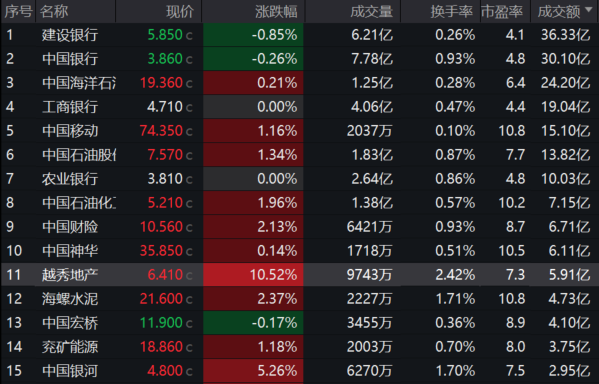Click change cell 1.96%
This screenshot has height=384, width=599.
point(253,203)
